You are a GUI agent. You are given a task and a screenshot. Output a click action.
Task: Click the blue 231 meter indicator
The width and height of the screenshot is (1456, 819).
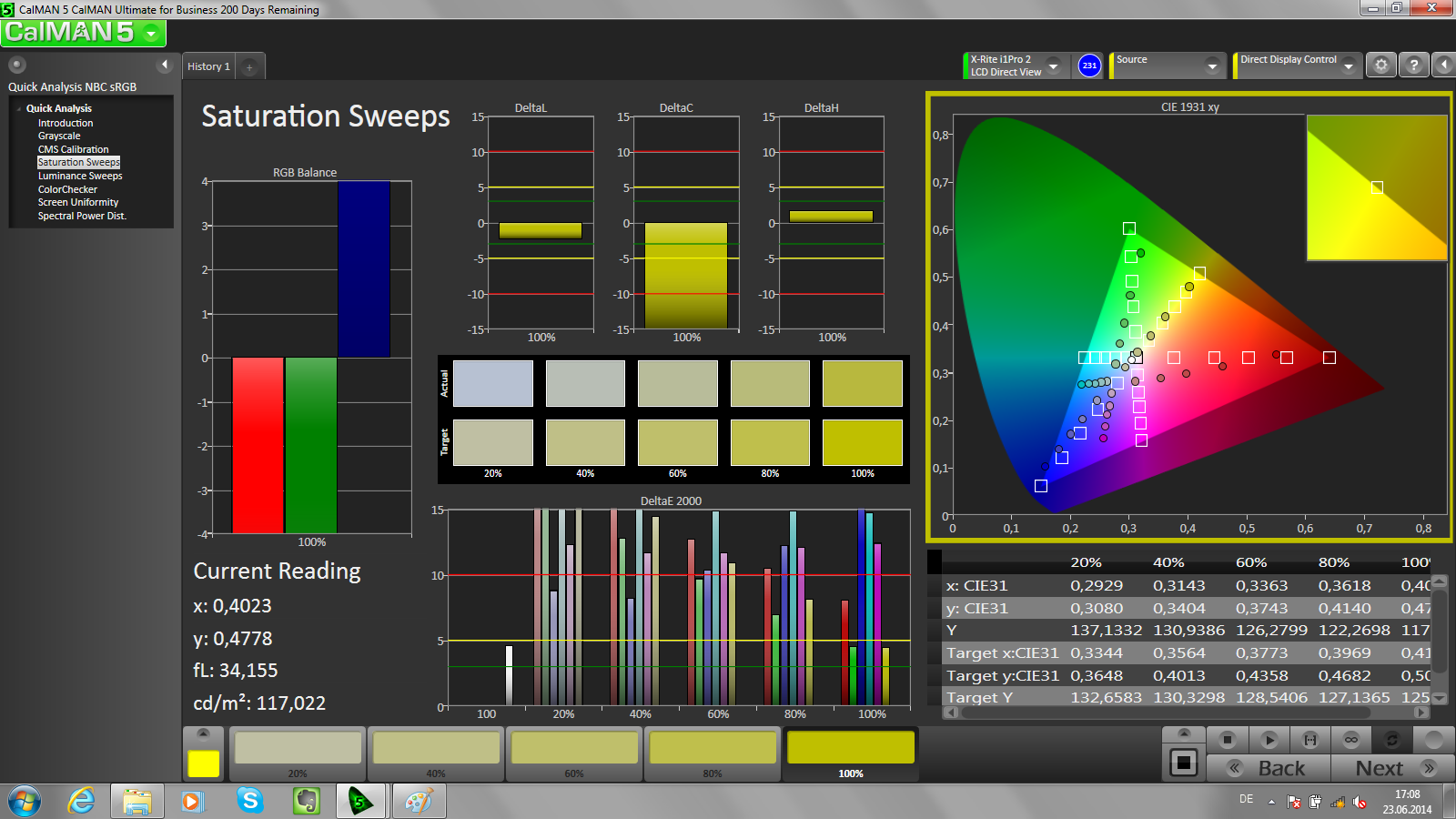1089,66
